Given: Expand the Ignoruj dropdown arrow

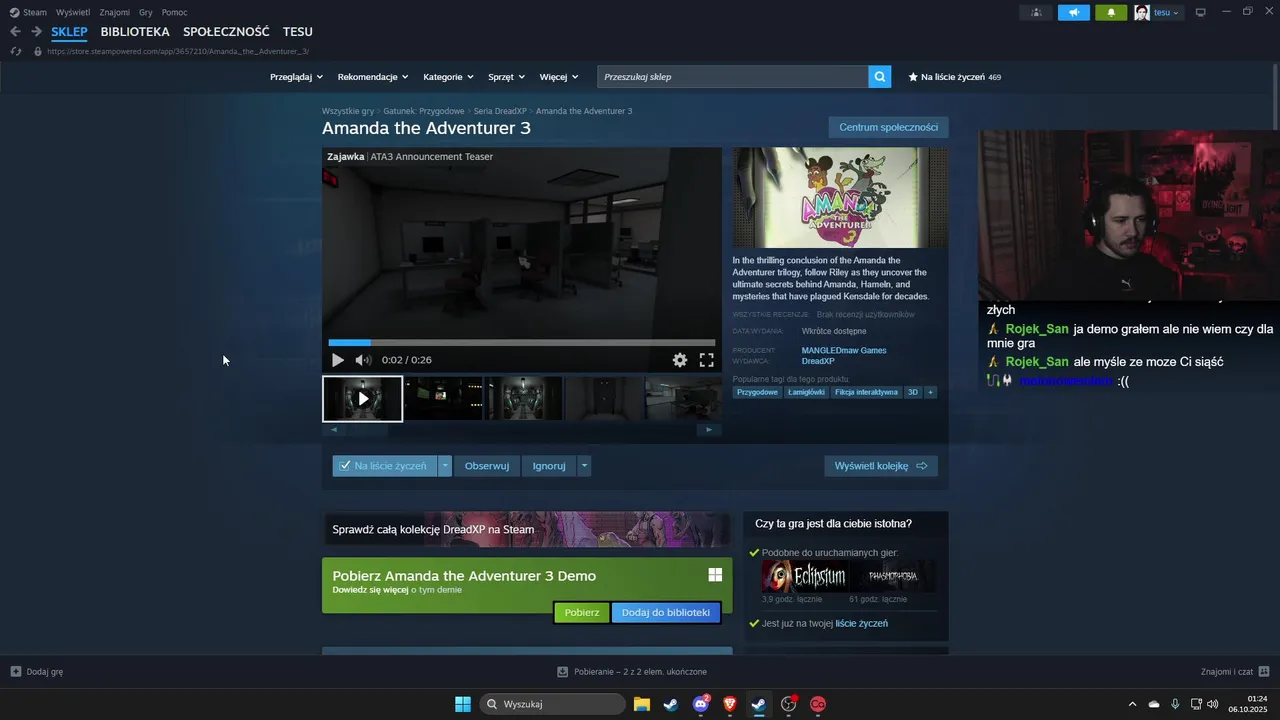Looking at the screenshot, I should click(584, 466).
